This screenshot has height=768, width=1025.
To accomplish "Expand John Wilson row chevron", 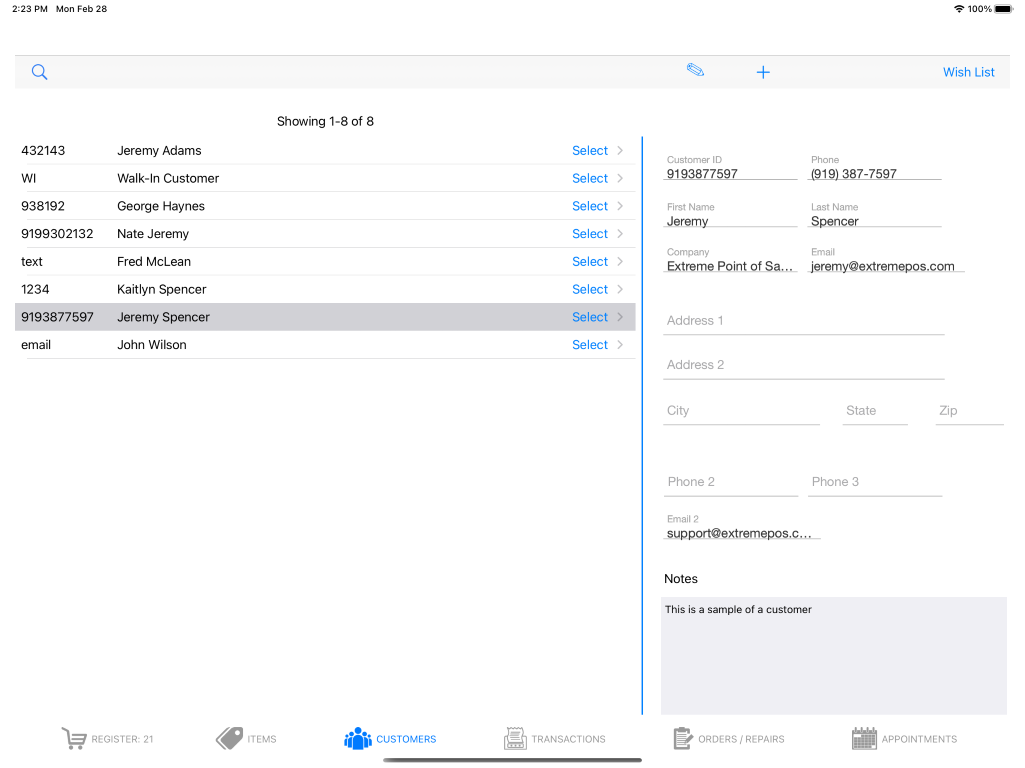I will point(620,345).
